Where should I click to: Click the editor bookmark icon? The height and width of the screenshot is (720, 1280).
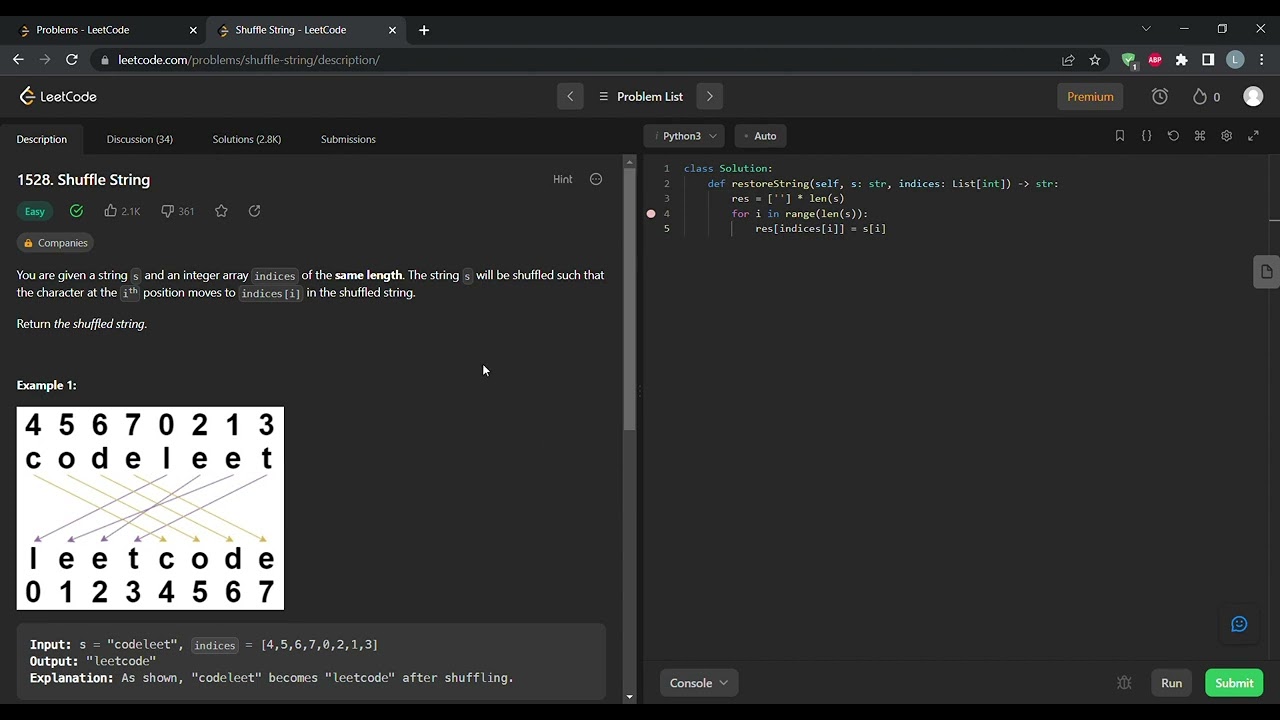click(1120, 136)
